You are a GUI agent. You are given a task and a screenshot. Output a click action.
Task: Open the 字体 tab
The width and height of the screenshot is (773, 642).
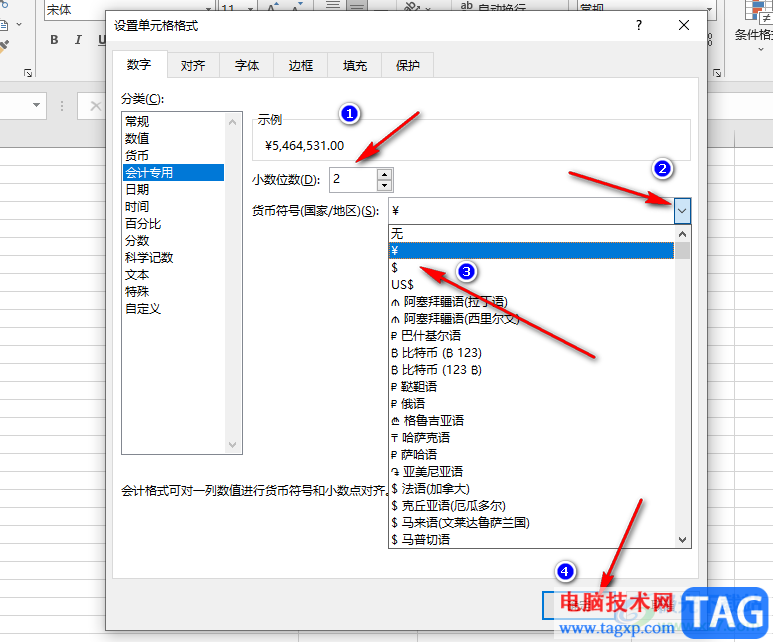click(246, 65)
